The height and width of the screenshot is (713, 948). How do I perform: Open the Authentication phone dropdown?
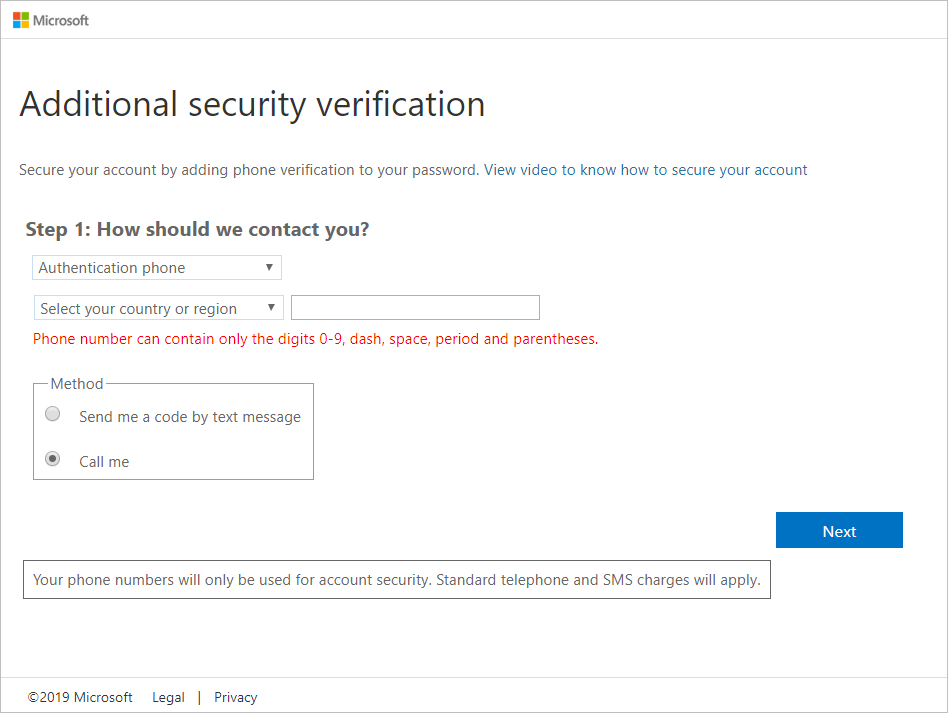pos(157,268)
